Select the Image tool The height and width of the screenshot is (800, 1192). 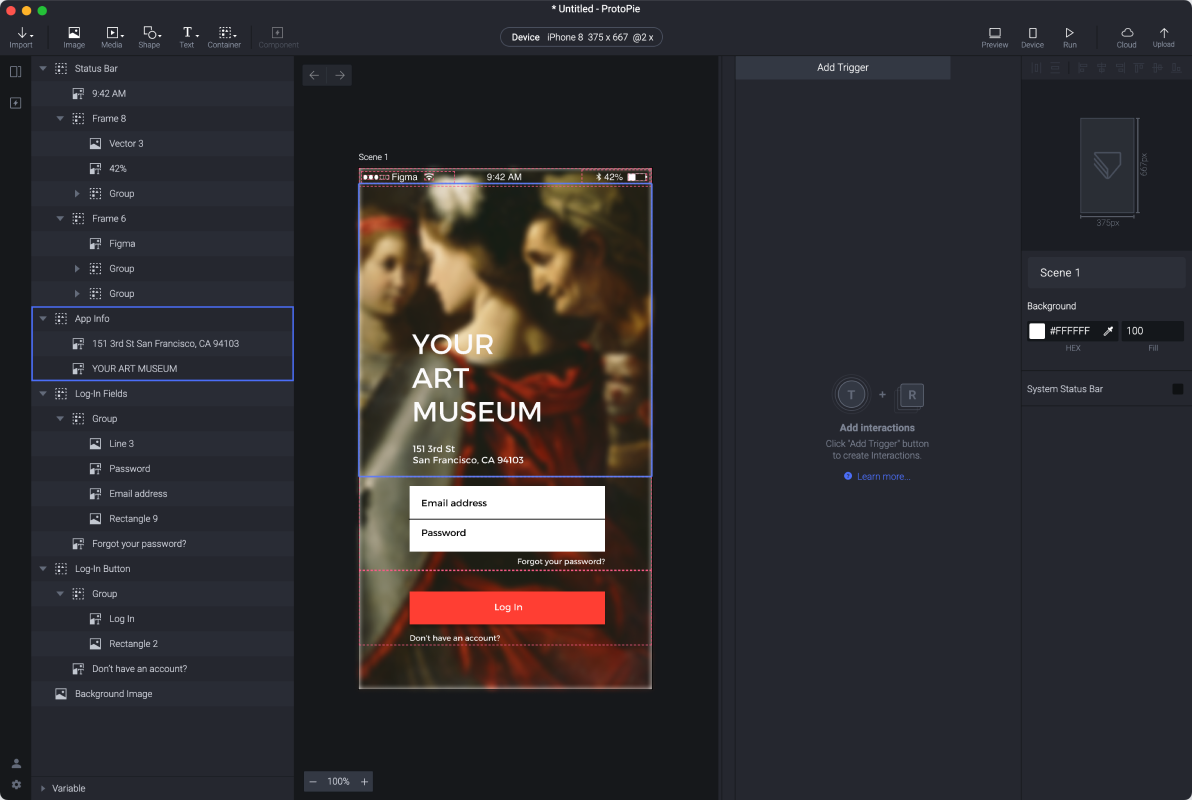click(x=74, y=37)
